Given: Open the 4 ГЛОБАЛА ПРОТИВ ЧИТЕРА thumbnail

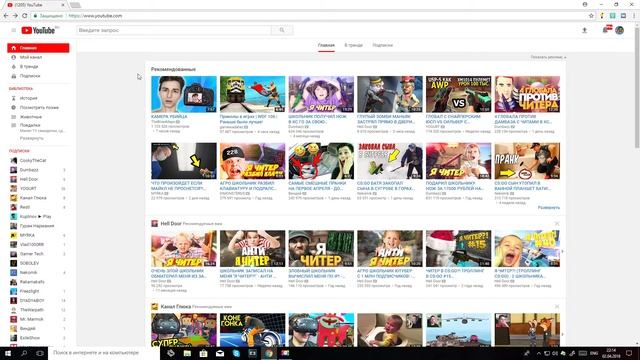Looking at the screenshot, I should tap(527, 94).
